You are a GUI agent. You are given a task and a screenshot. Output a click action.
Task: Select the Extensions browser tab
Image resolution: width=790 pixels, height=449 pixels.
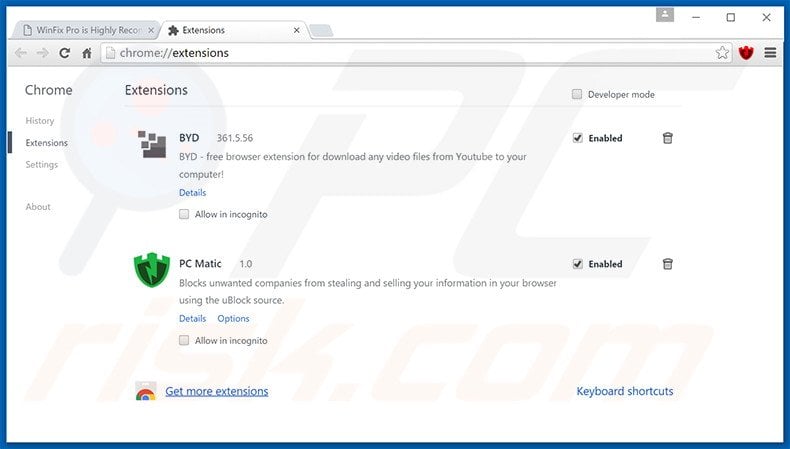[x=232, y=30]
